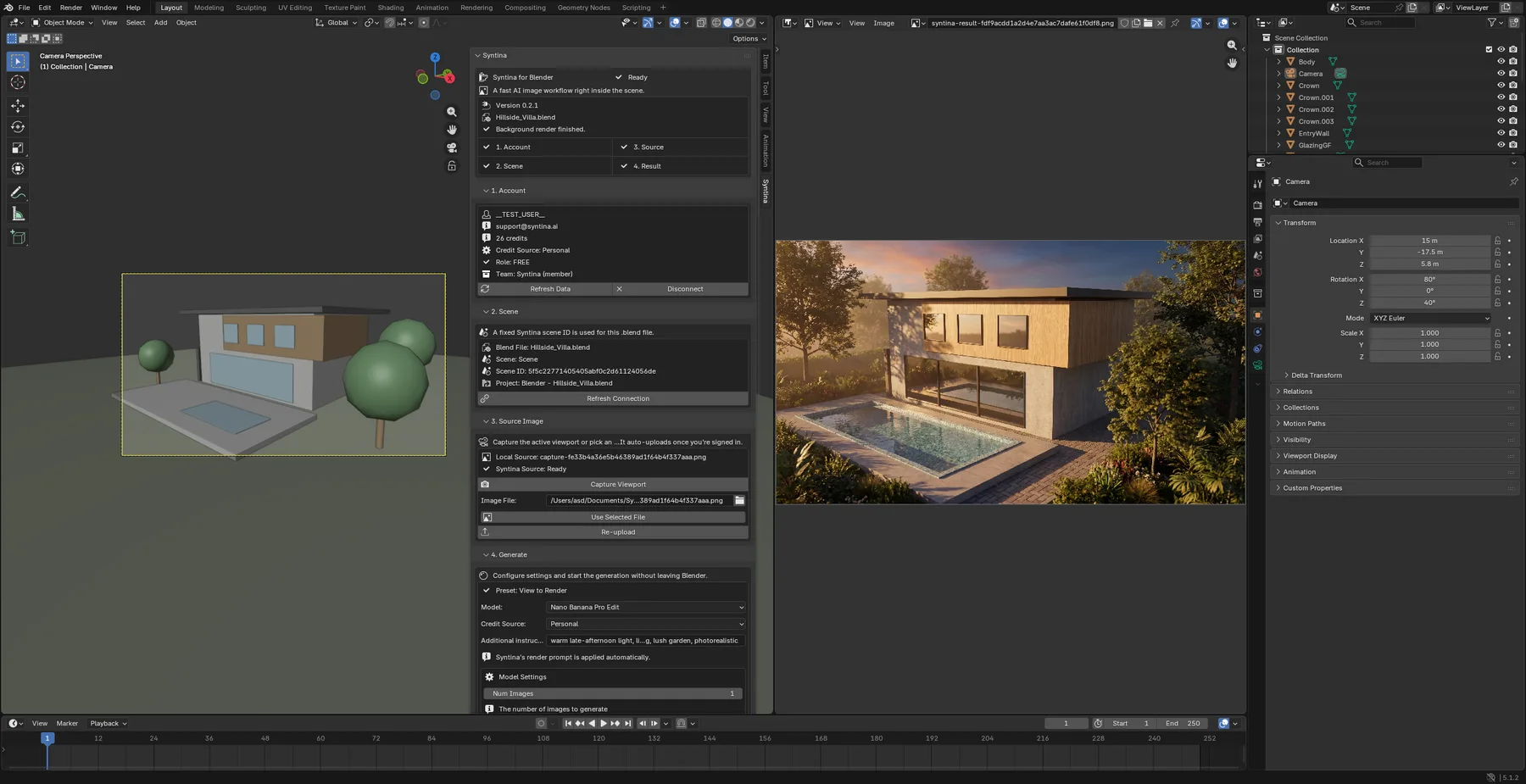Click the 3D viewport zoom magnifier icon
Screen dimensions: 1526x784
(x=452, y=112)
